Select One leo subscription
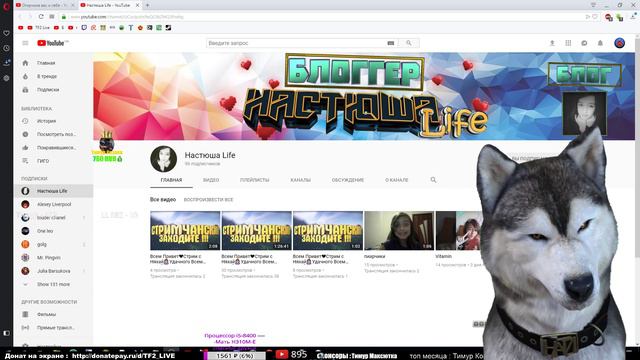The image size is (640, 360). coord(53,231)
